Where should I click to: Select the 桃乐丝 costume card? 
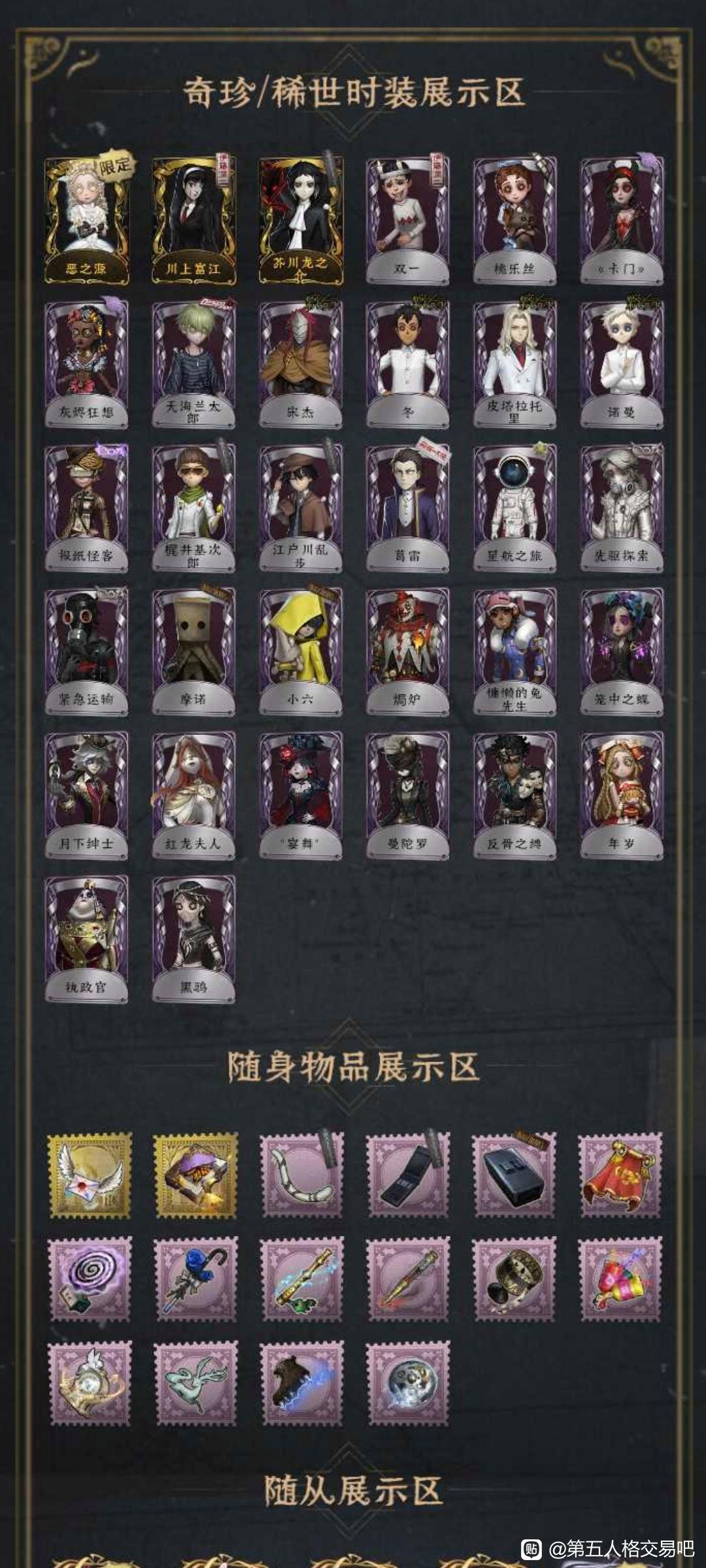(x=515, y=220)
